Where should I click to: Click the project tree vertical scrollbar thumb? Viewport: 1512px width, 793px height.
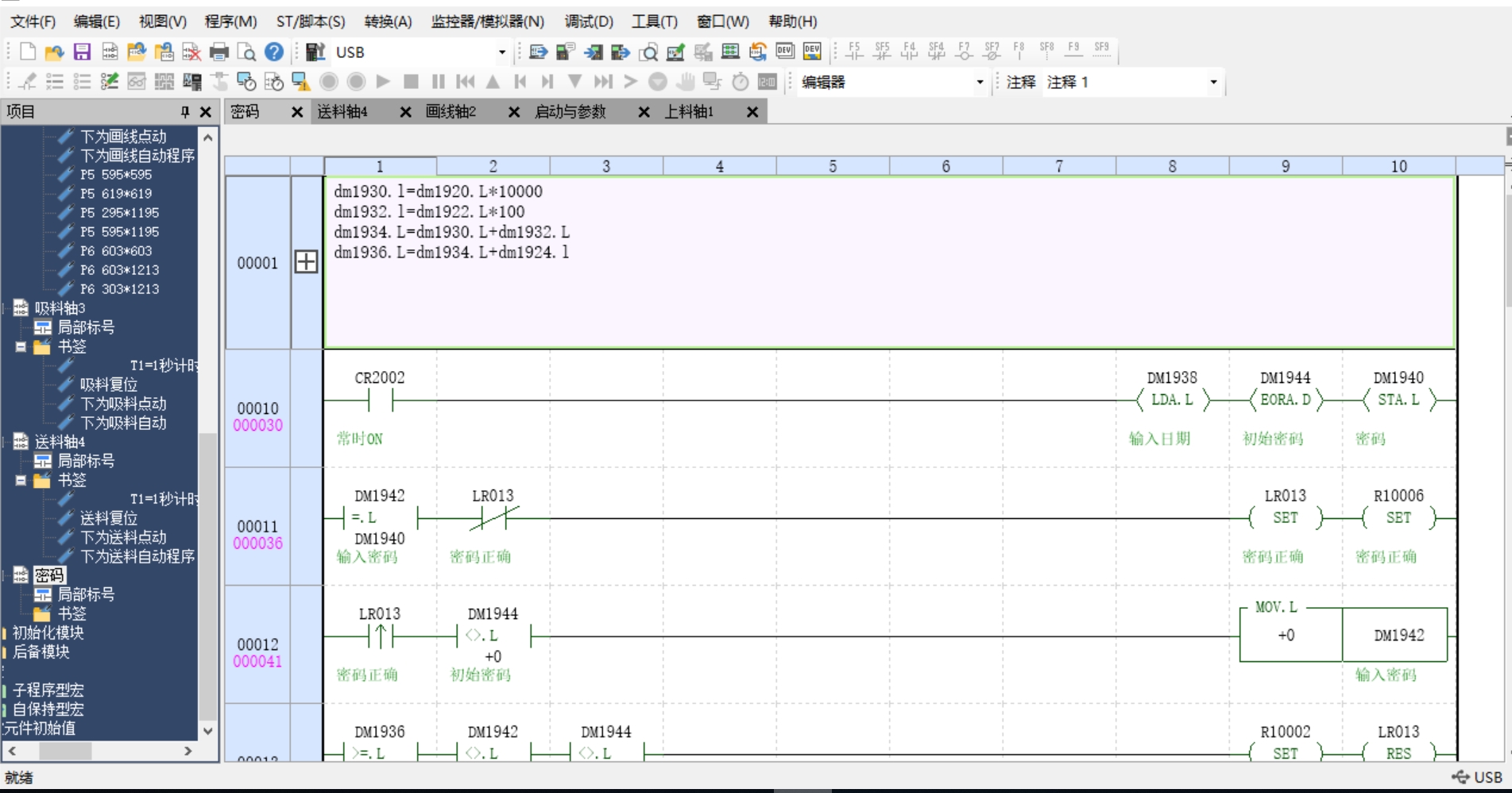click(x=208, y=576)
